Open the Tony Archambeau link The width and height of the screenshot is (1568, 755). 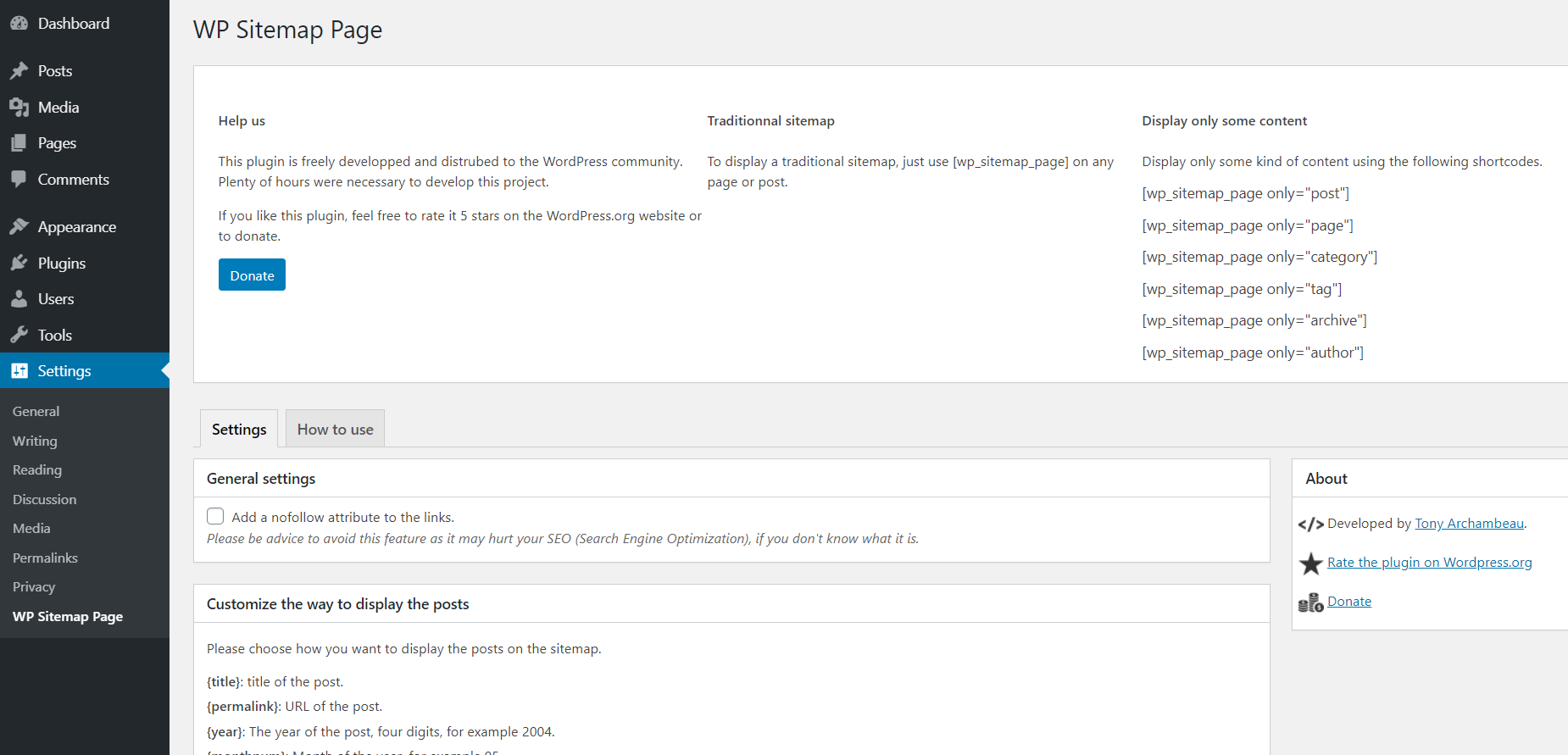(1469, 524)
